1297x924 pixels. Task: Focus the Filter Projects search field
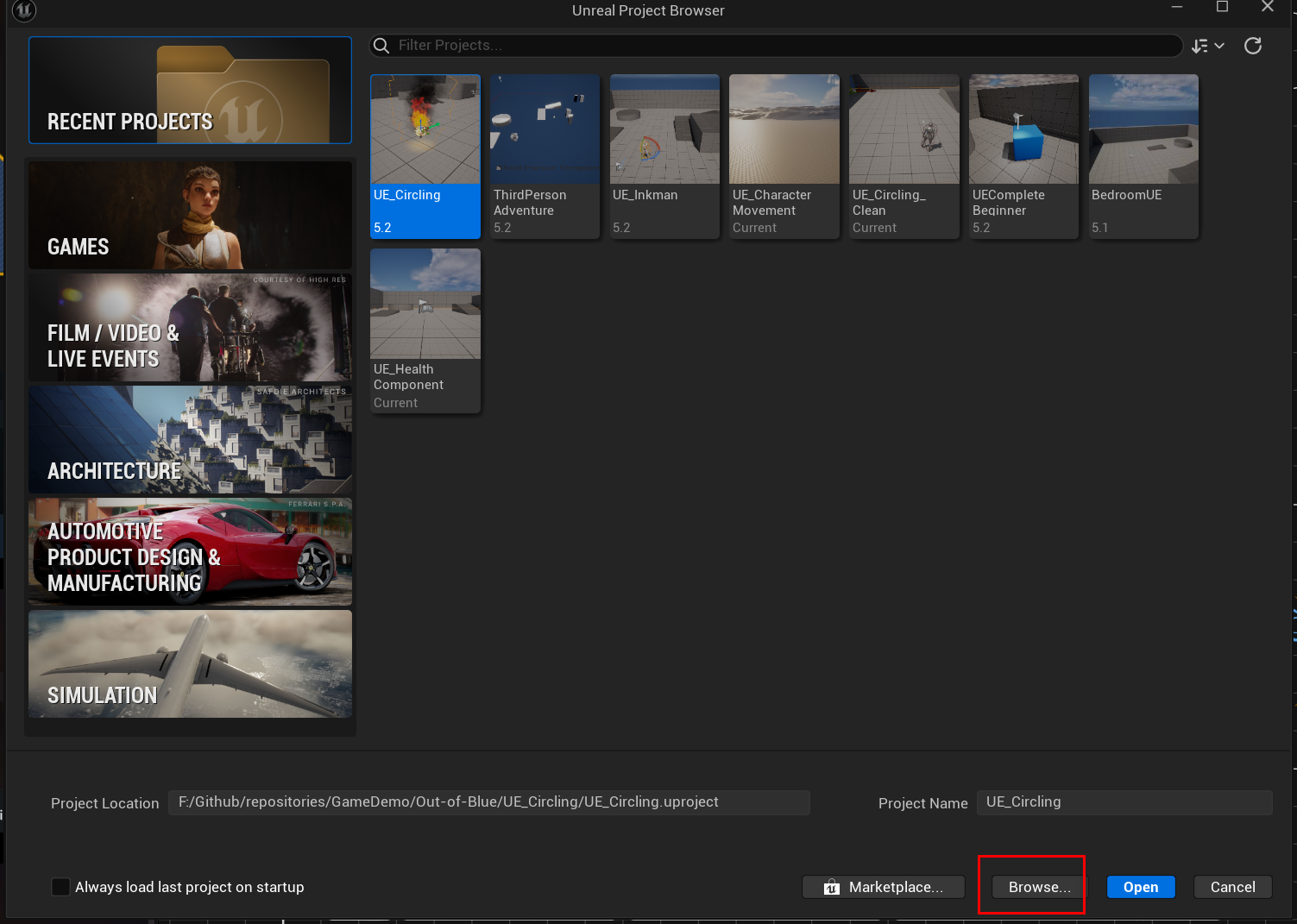click(x=776, y=46)
